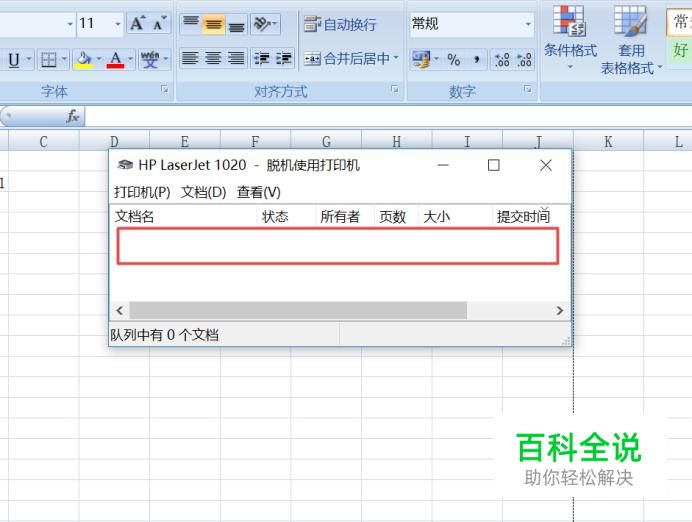Sort by 所有者 column header

click(345, 217)
